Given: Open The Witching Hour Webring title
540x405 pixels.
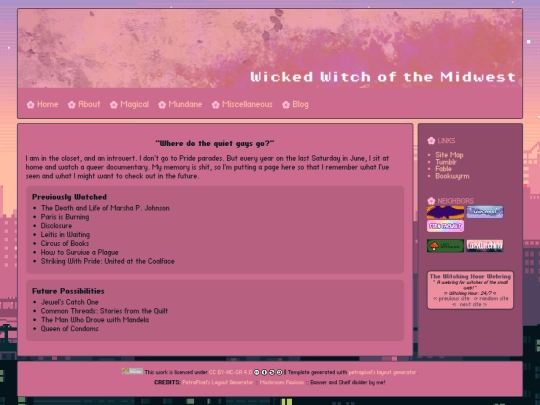Looking at the screenshot, I should pos(470,276).
